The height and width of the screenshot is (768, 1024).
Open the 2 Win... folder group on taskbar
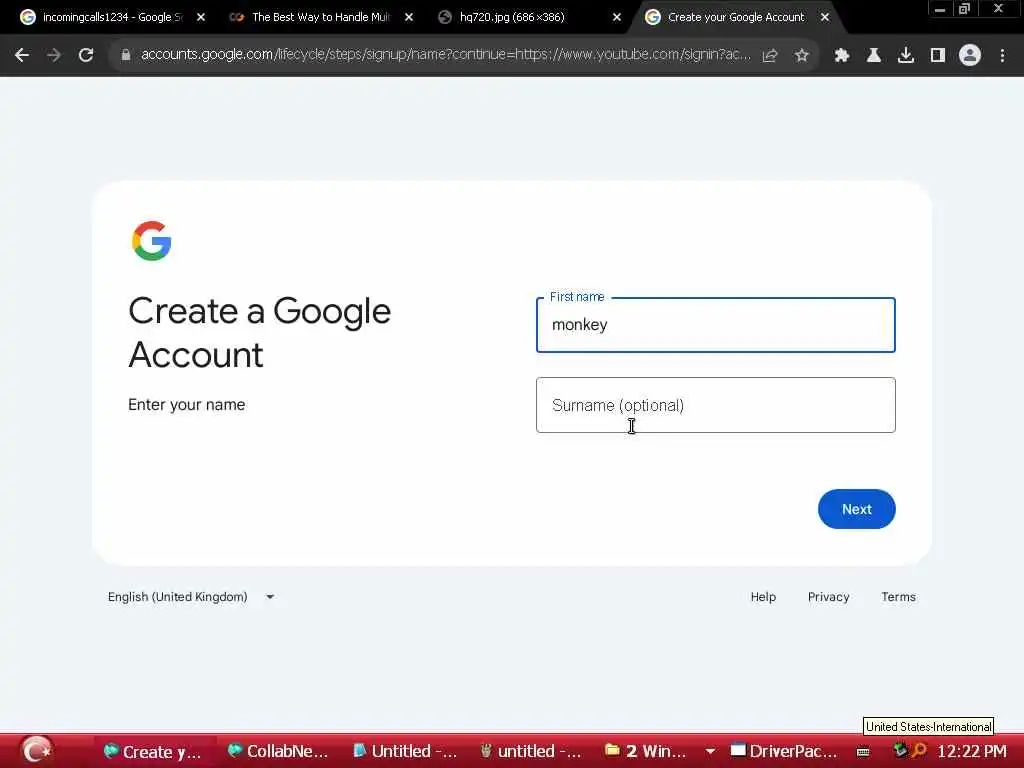(x=647, y=751)
